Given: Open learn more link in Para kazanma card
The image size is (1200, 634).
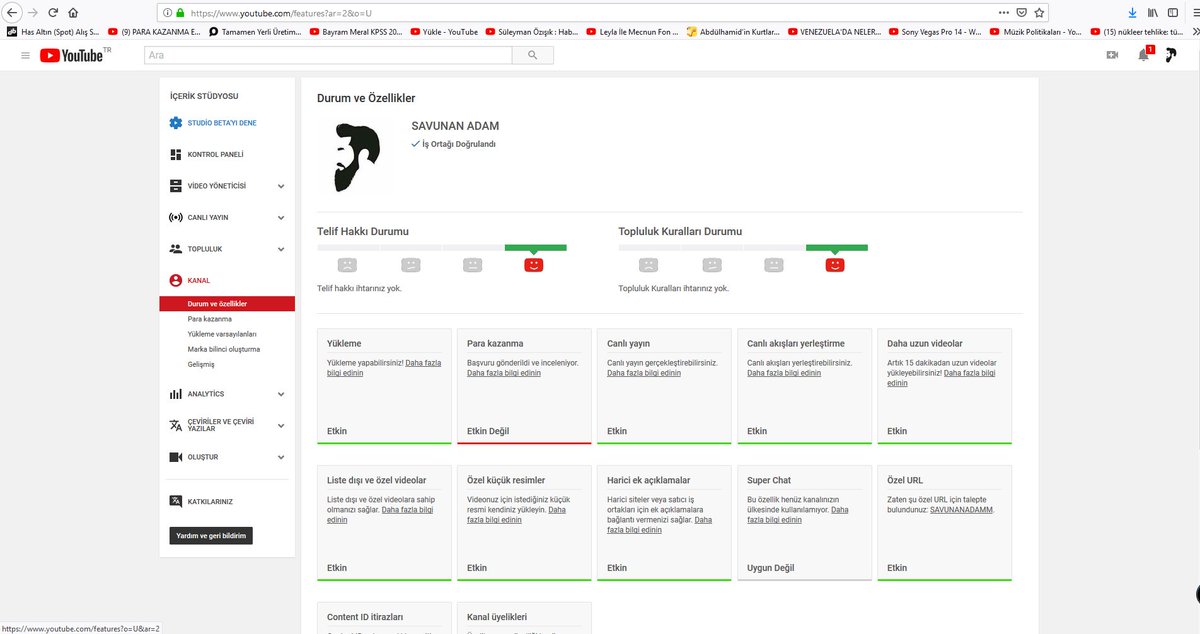Looking at the screenshot, I should (x=504, y=373).
